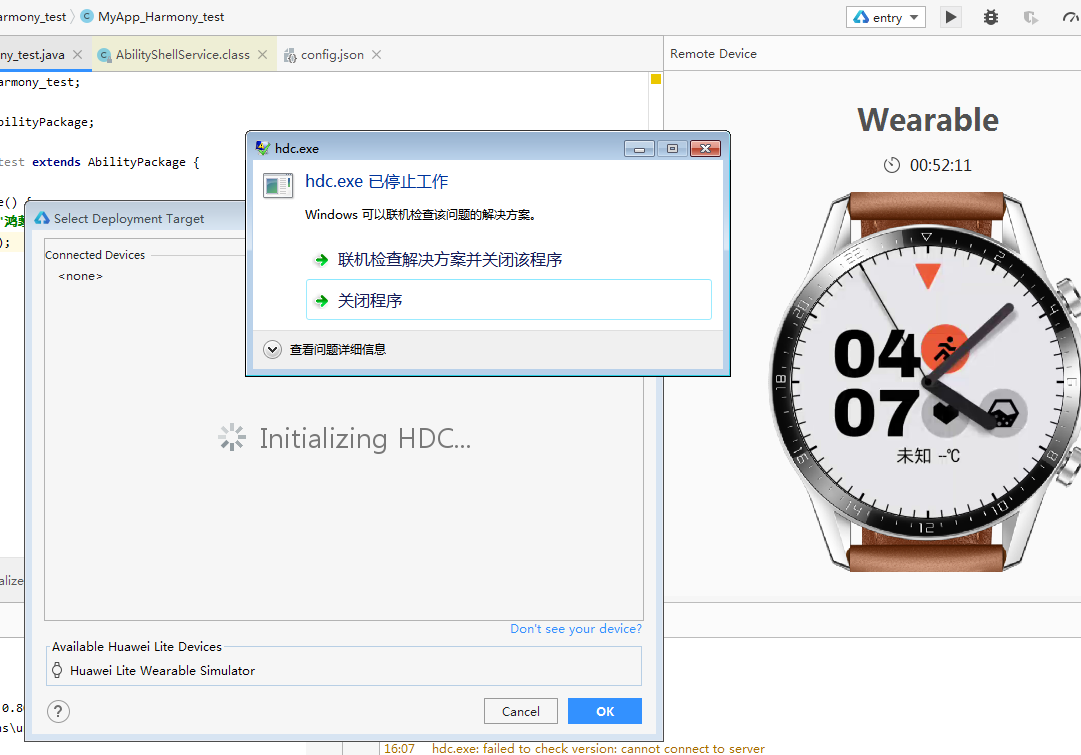Open the entry run configuration dropdown

point(886,17)
